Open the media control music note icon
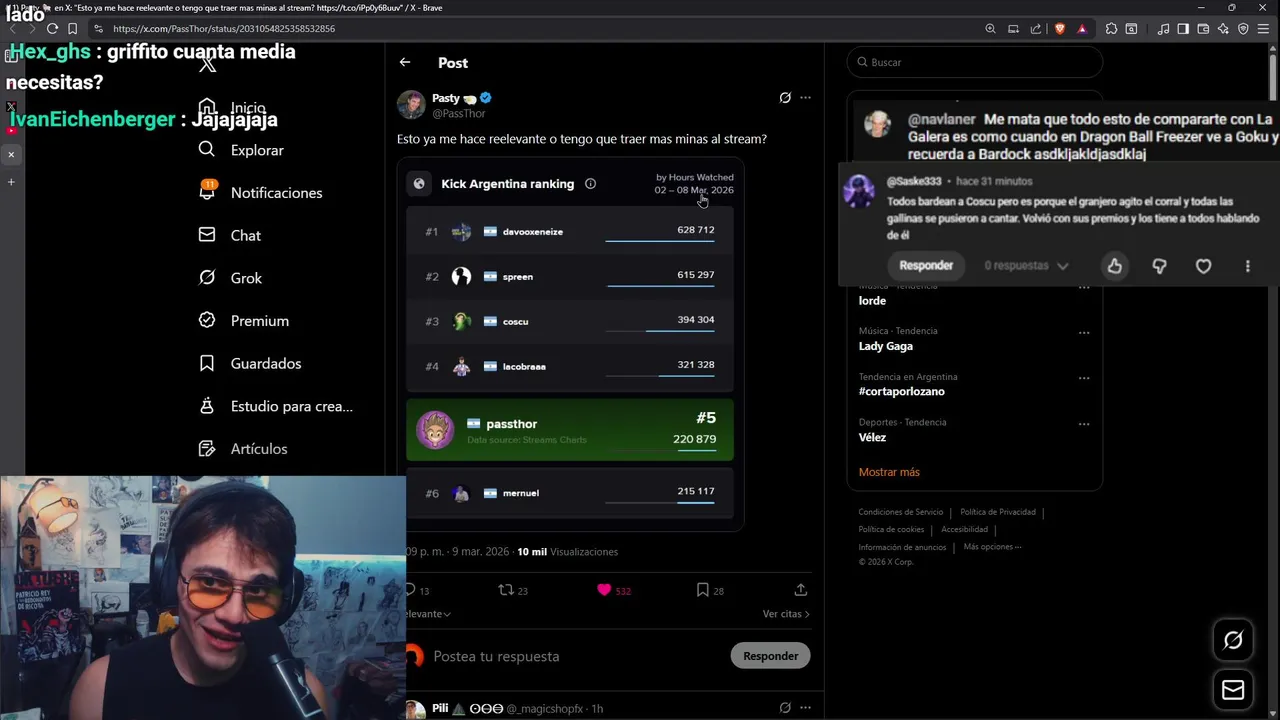Image resolution: width=1280 pixels, height=720 pixels. point(1163,29)
